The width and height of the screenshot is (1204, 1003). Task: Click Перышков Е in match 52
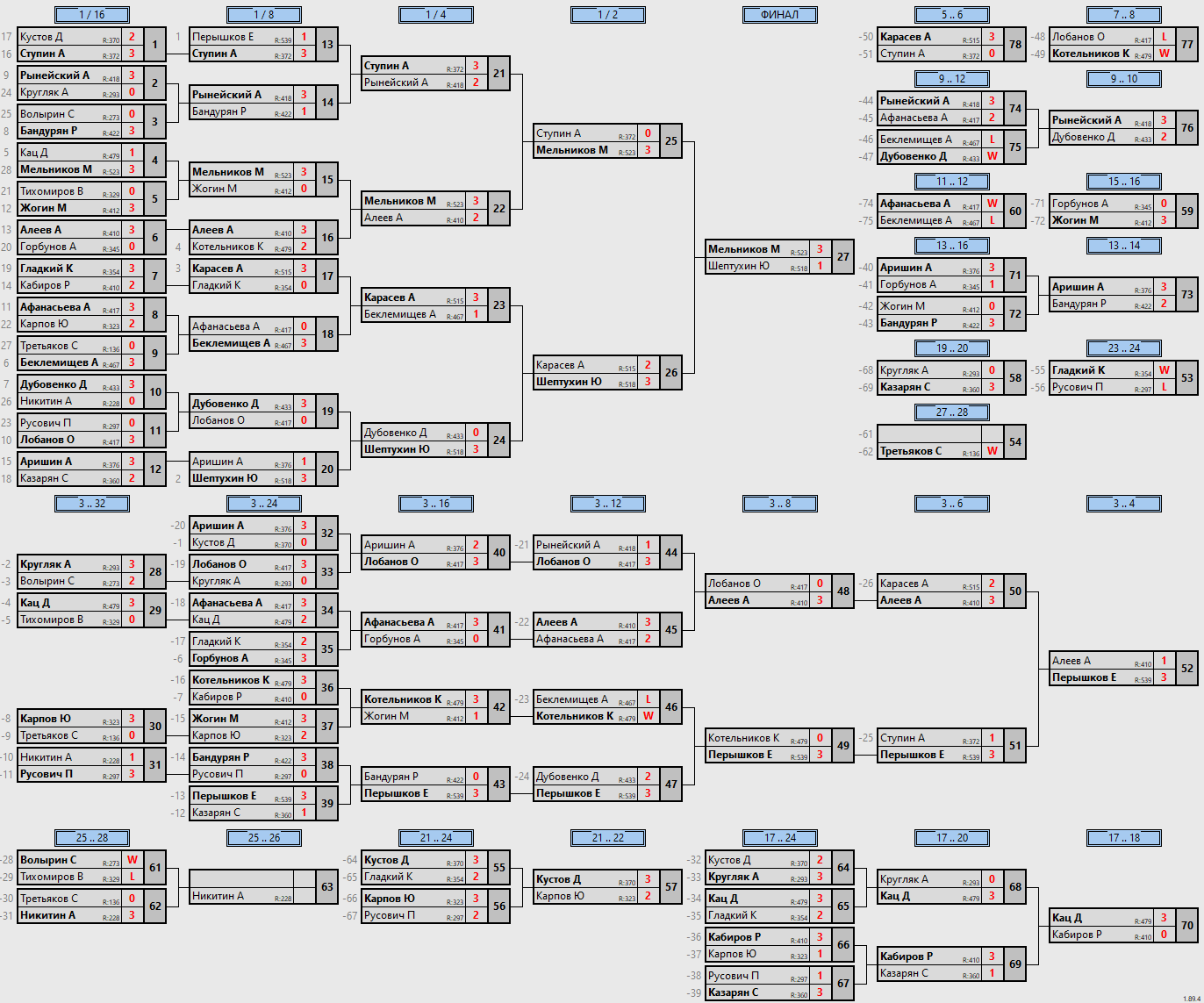pyautogui.click(x=1085, y=677)
